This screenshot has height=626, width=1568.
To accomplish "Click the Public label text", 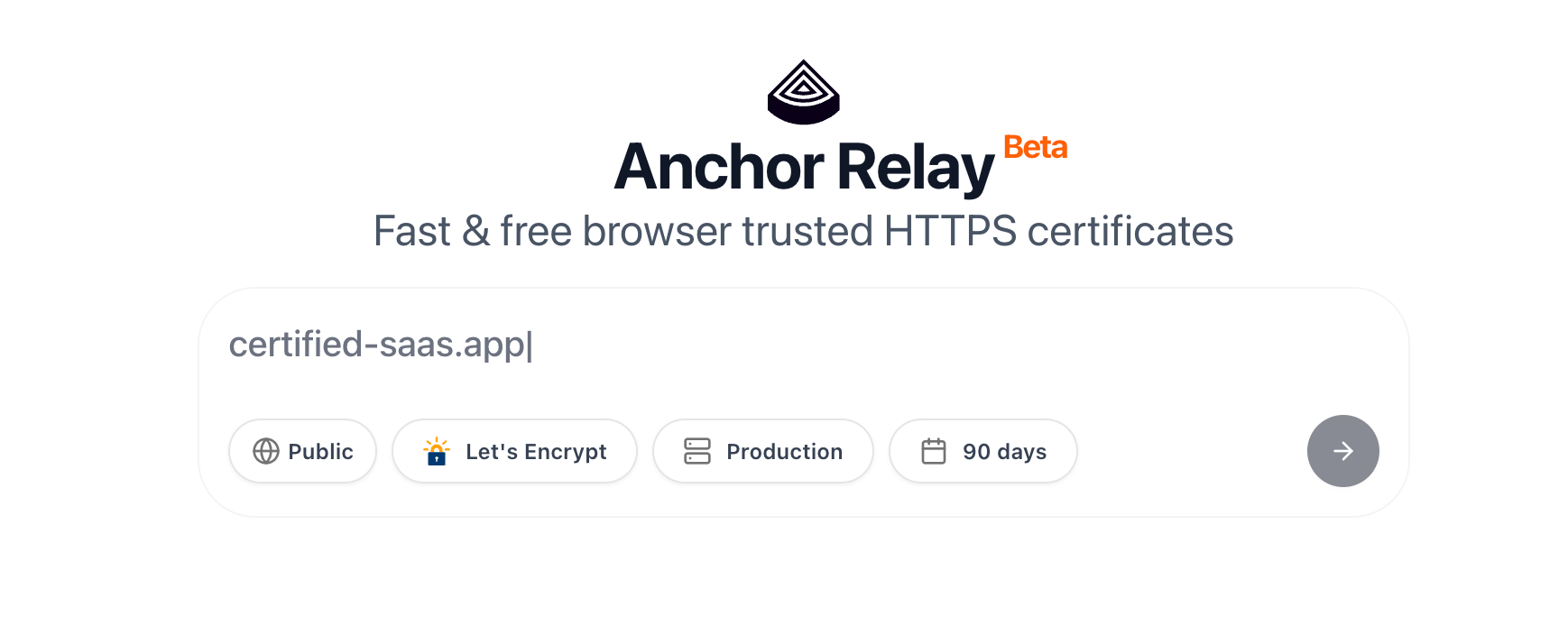I will (x=320, y=452).
